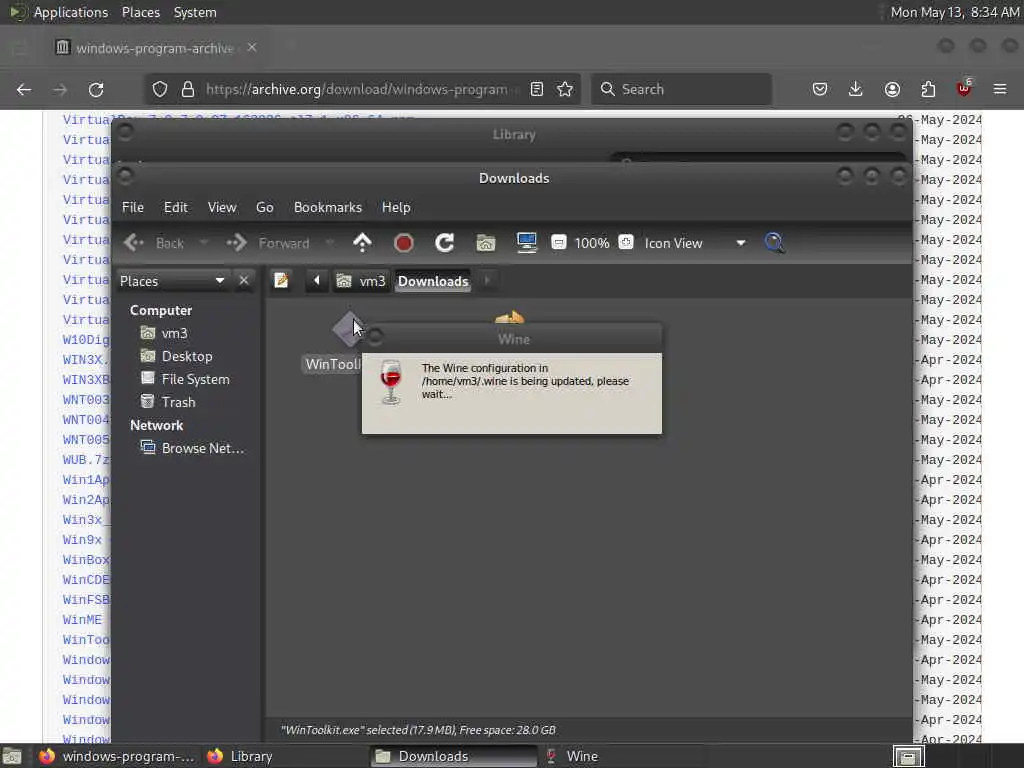Click the path bar left arrow
The image size is (1024, 768).
(x=317, y=281)
